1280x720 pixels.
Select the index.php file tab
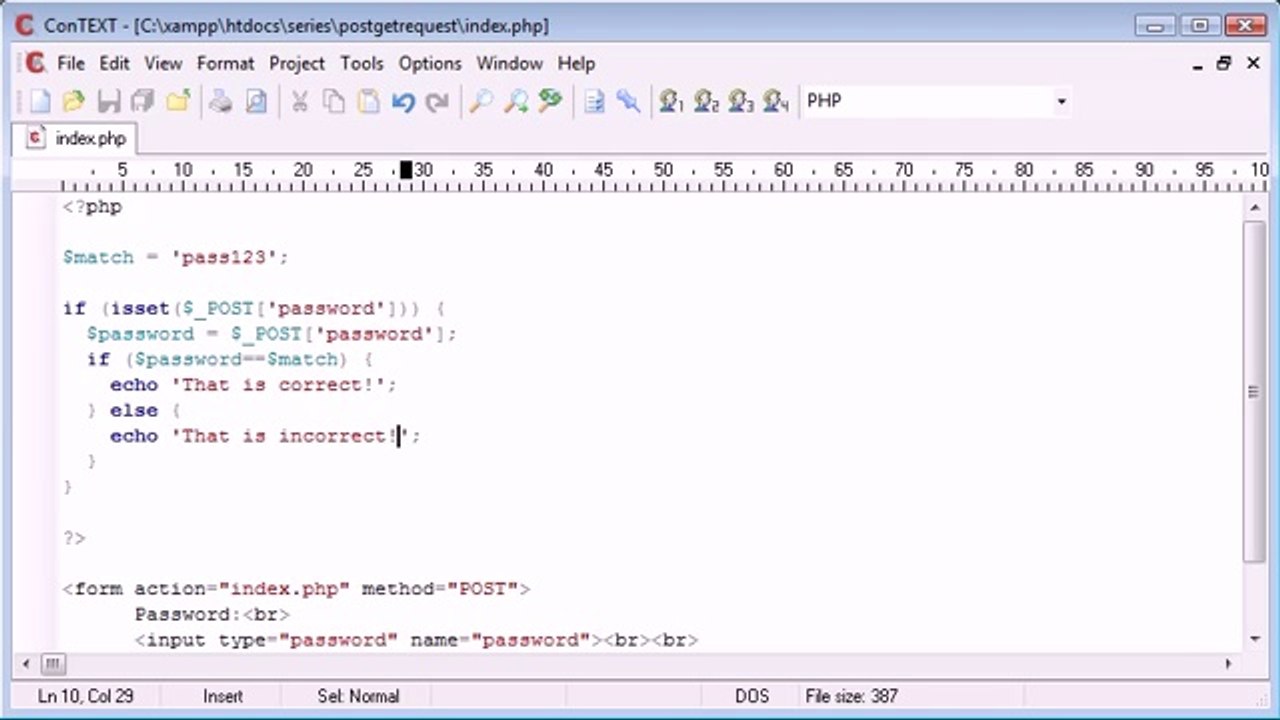click(x=76, y=138)
